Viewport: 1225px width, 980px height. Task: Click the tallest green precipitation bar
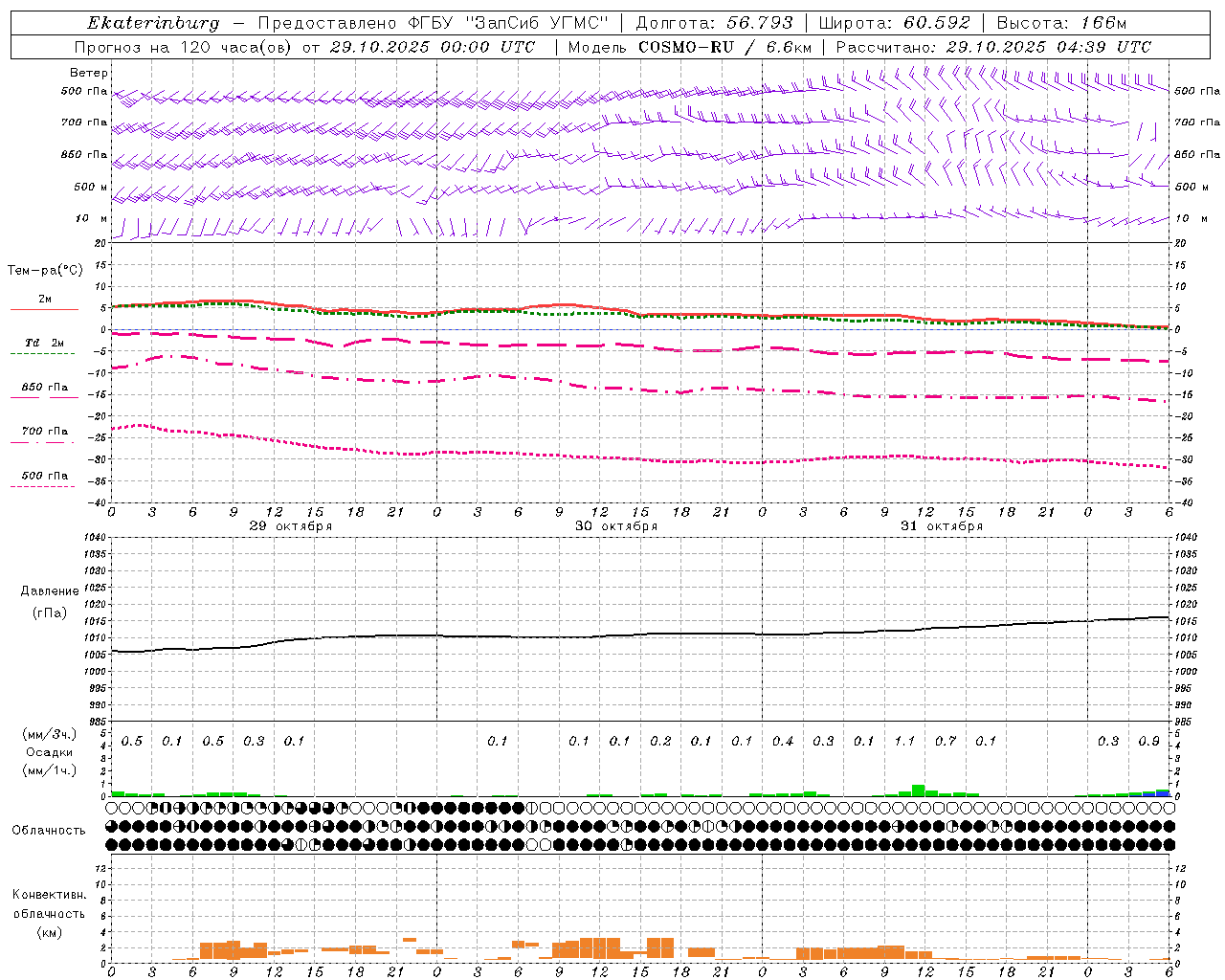click(919, 791)
